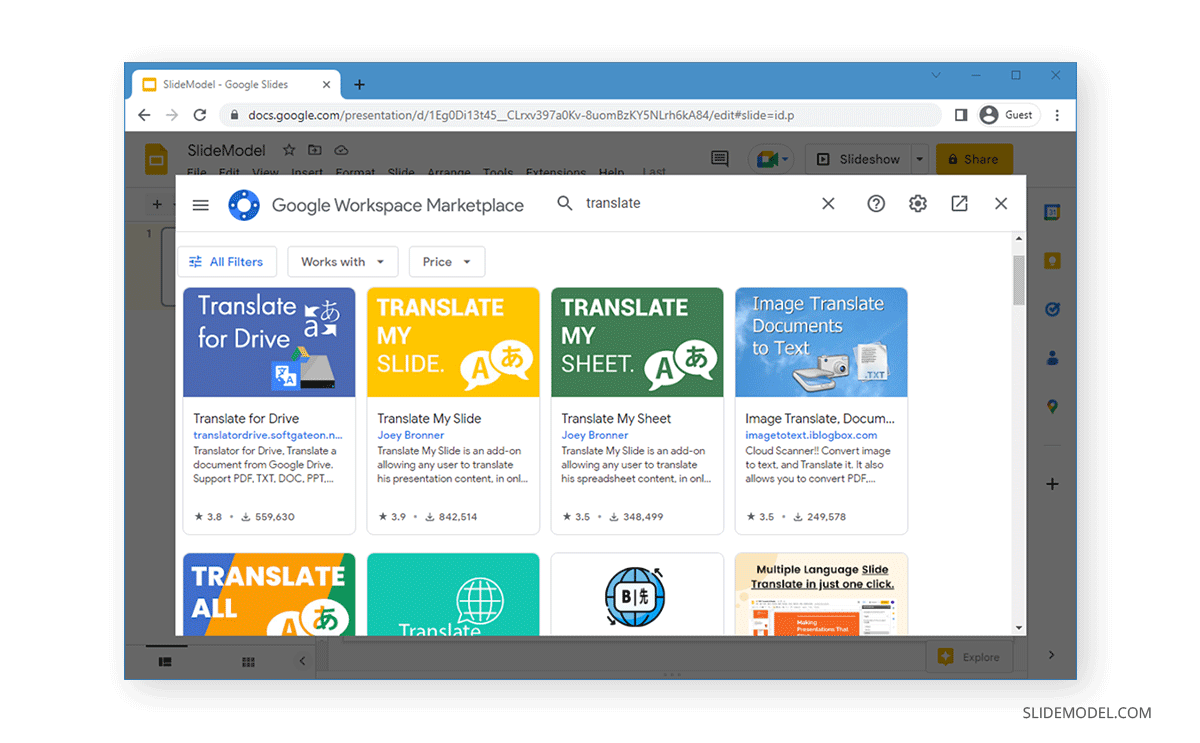Open the Guest profile menu

pos(1008,115)
